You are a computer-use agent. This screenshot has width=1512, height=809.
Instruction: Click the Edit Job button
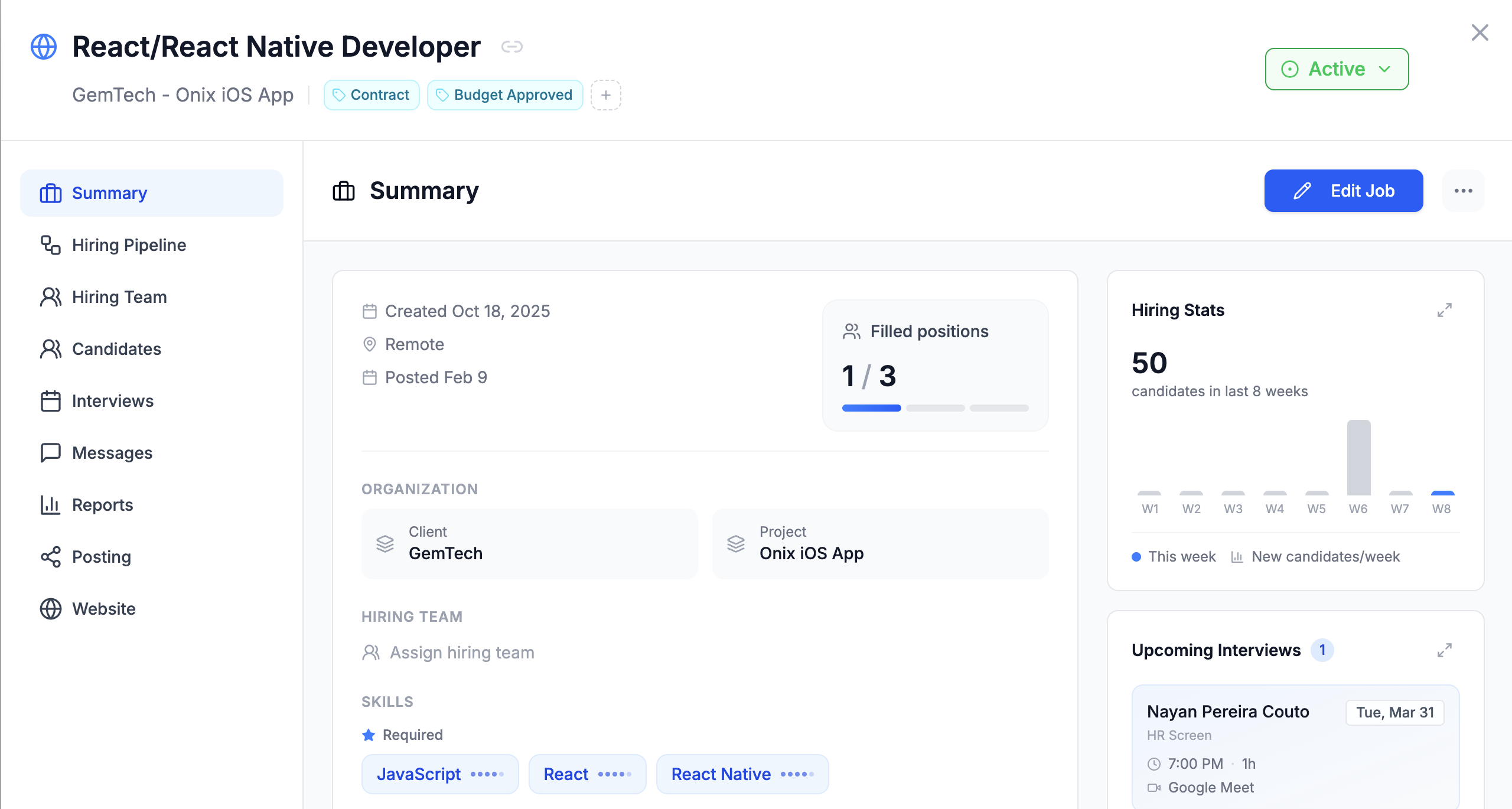click(1343, 191)
